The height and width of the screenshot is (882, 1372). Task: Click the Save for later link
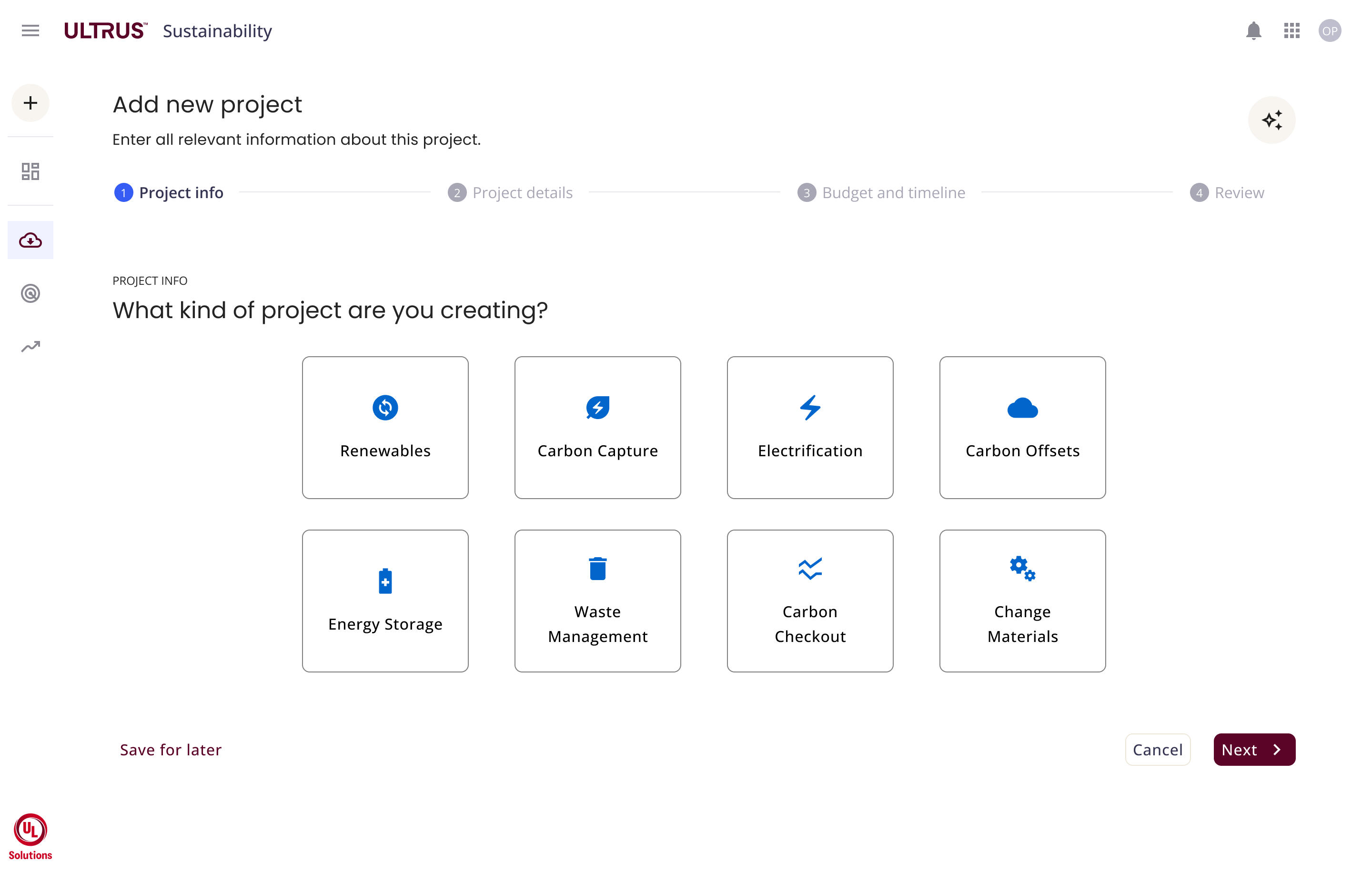(x=170, y=749)
